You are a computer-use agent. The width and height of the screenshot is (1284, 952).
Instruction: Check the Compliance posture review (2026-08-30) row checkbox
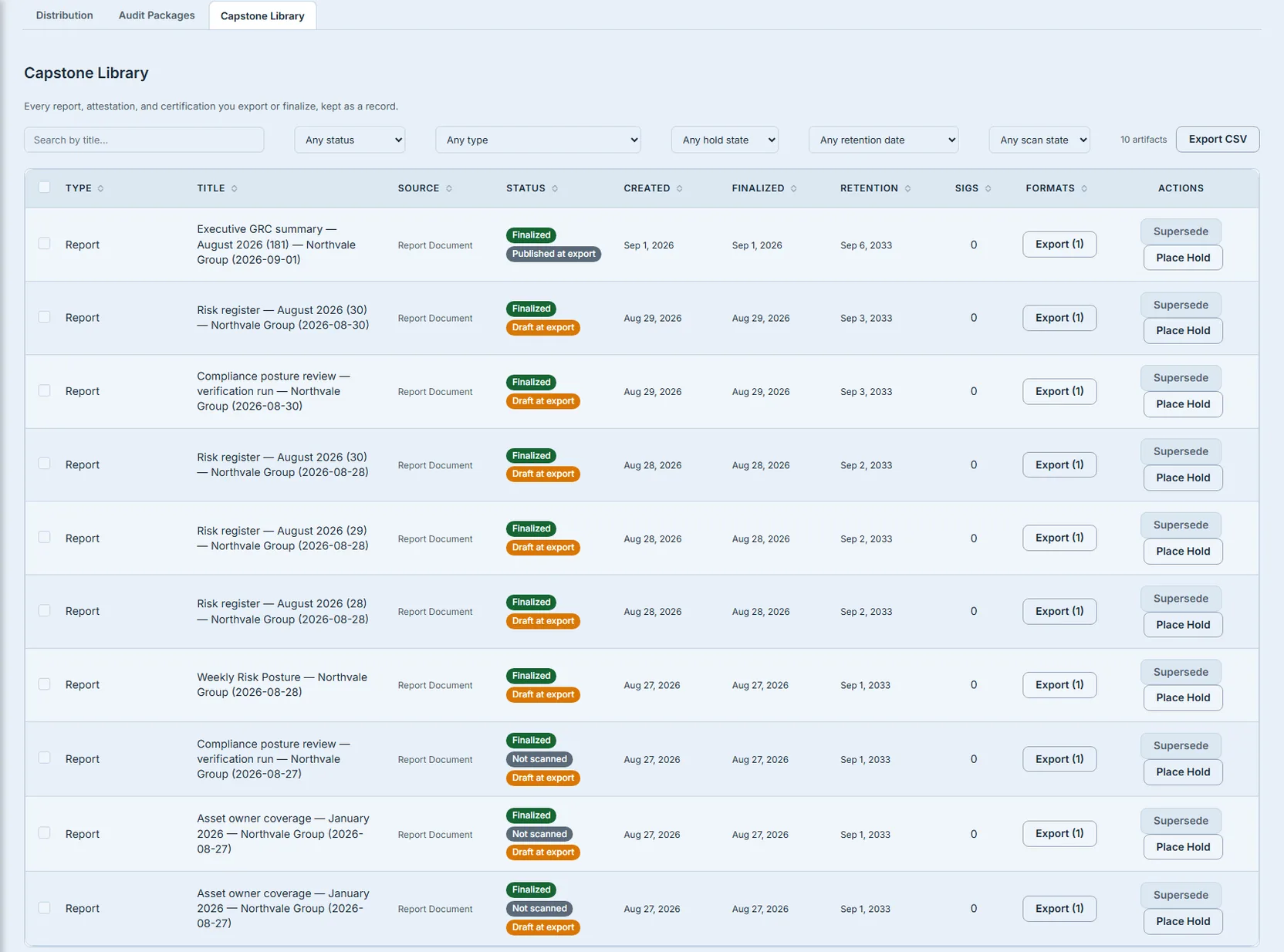(x=45, y=390)
